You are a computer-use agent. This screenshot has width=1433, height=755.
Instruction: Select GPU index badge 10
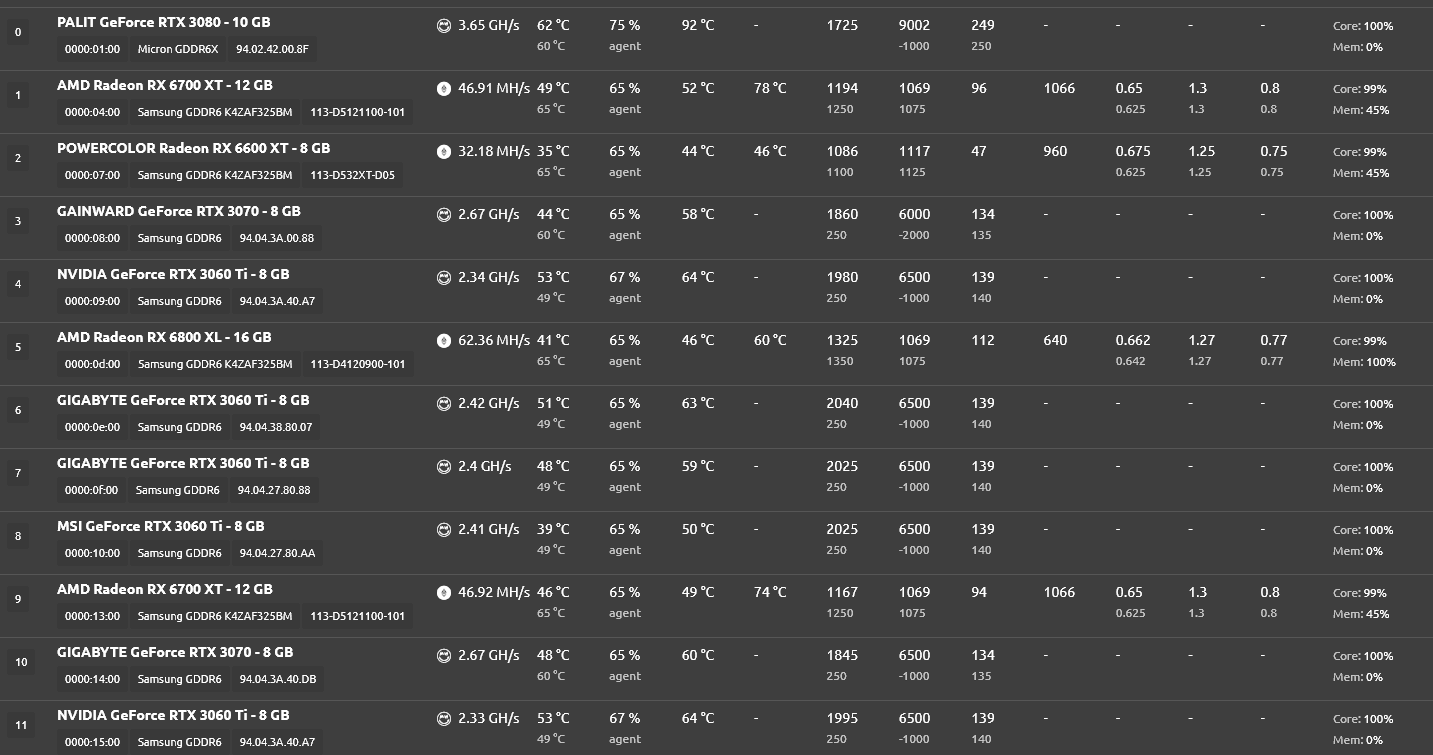pos(20,663)
